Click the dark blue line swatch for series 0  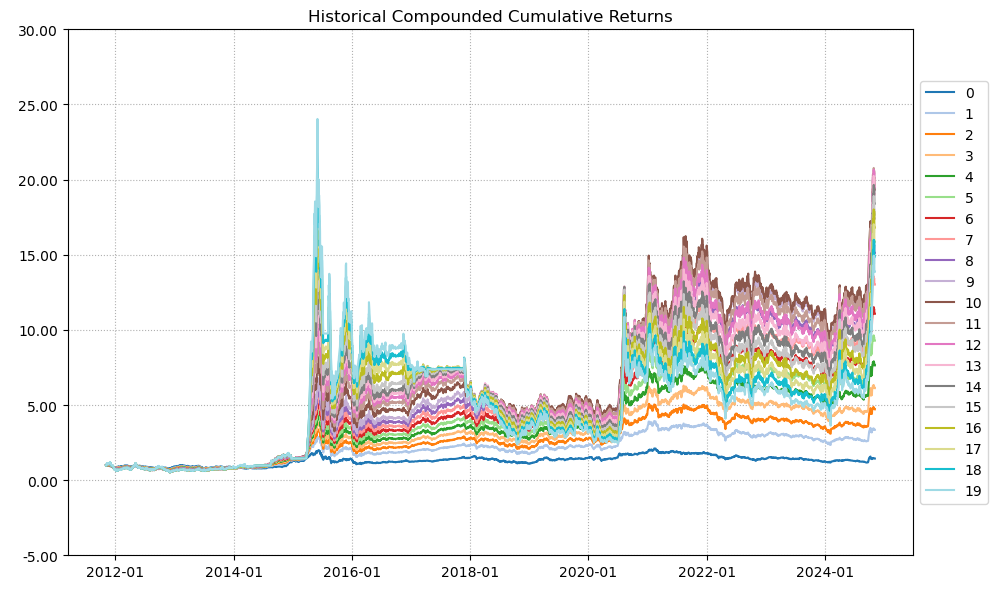pos(940,93)
